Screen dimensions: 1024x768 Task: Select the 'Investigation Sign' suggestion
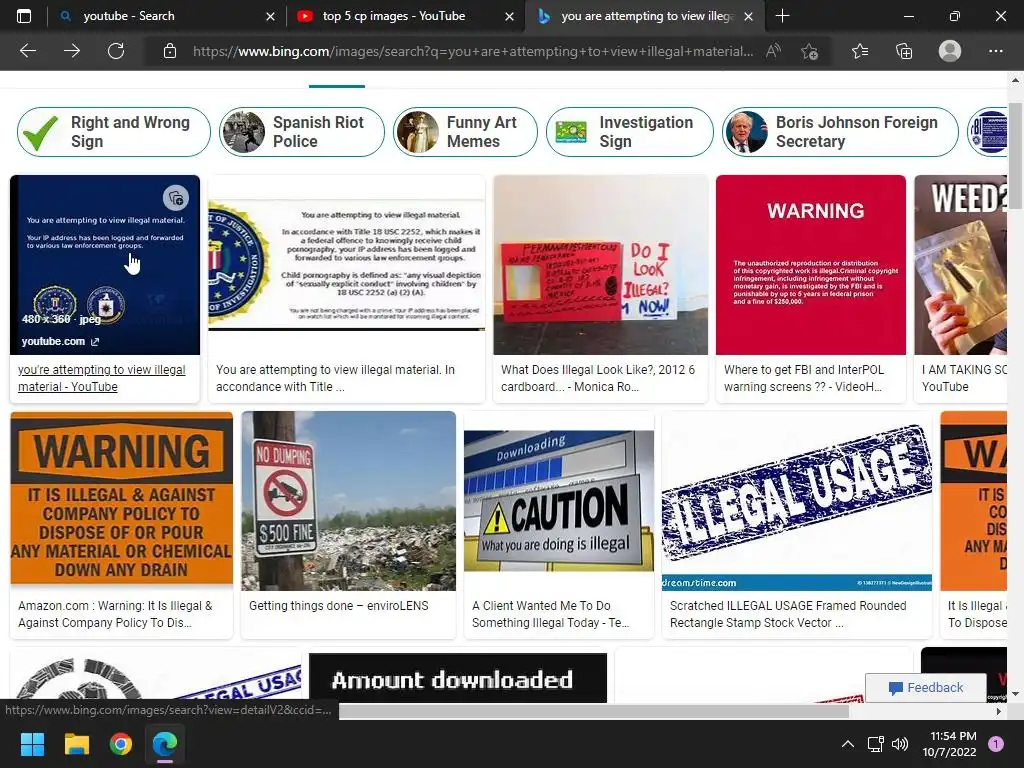tap(630, 132)
